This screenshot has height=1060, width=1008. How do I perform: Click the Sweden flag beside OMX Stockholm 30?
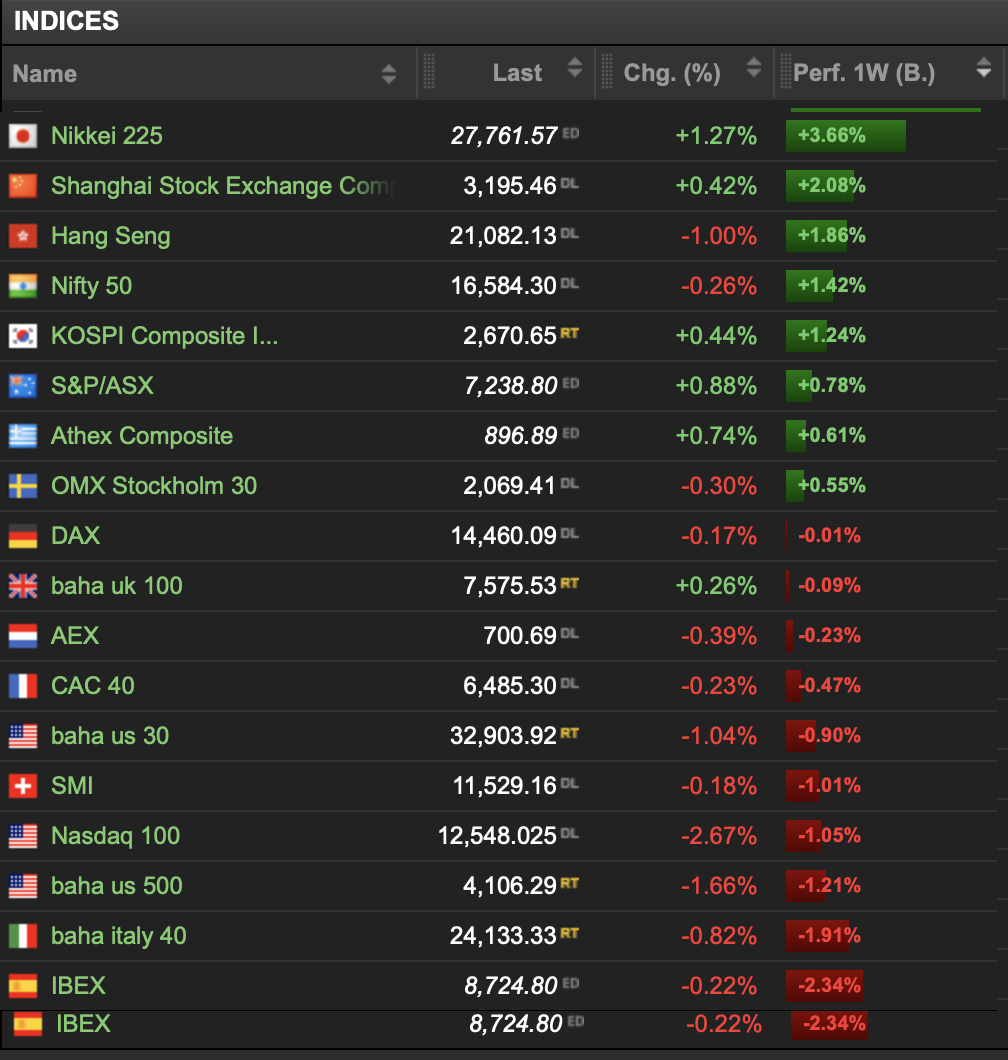23,486
